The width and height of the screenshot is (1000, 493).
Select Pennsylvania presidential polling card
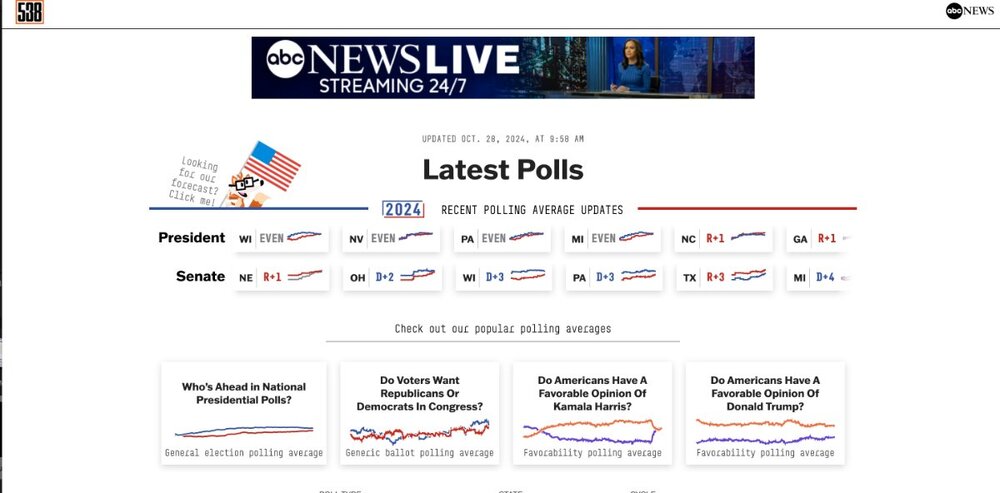click(502, 239)
